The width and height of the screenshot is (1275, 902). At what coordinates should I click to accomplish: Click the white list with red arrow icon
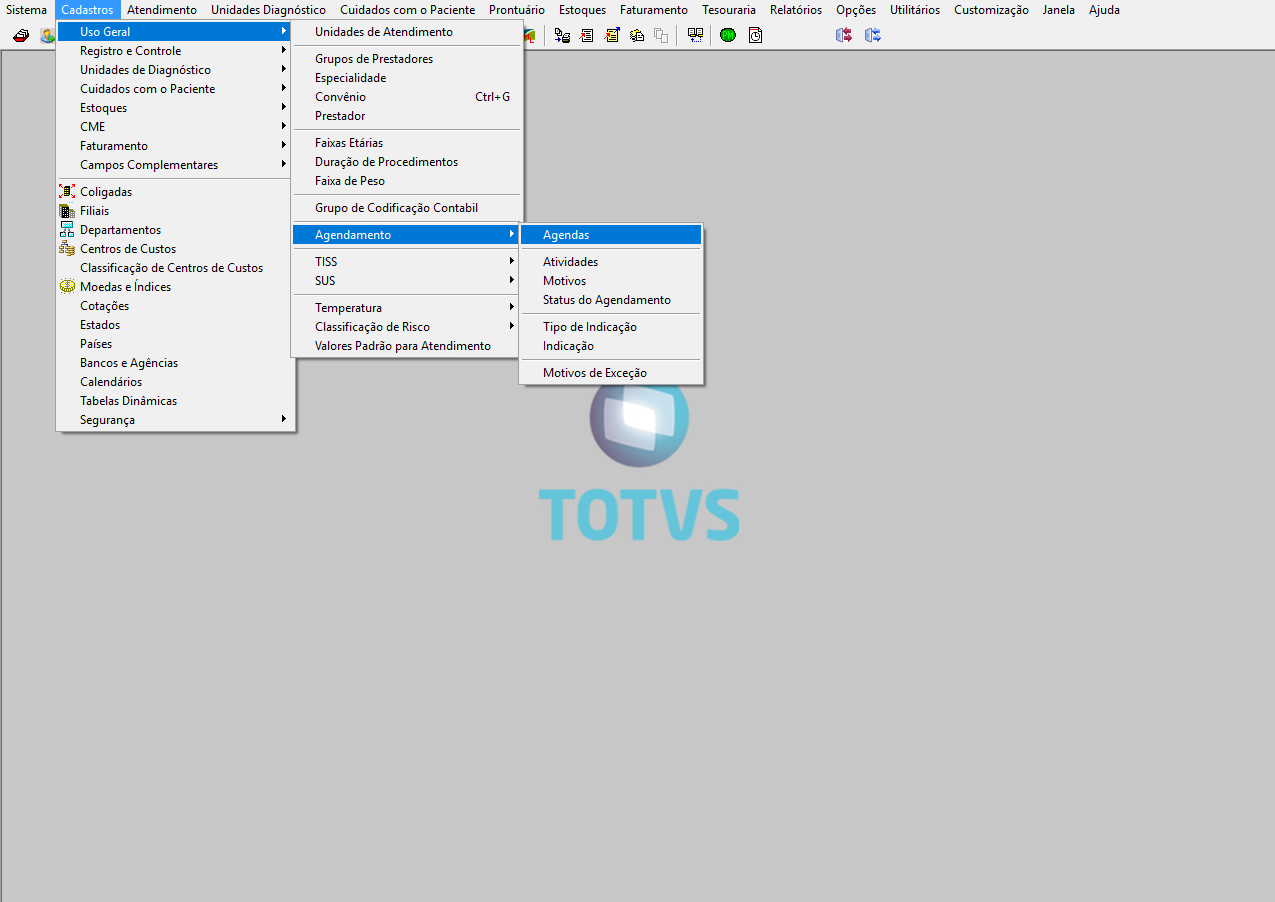click(587, 35)
